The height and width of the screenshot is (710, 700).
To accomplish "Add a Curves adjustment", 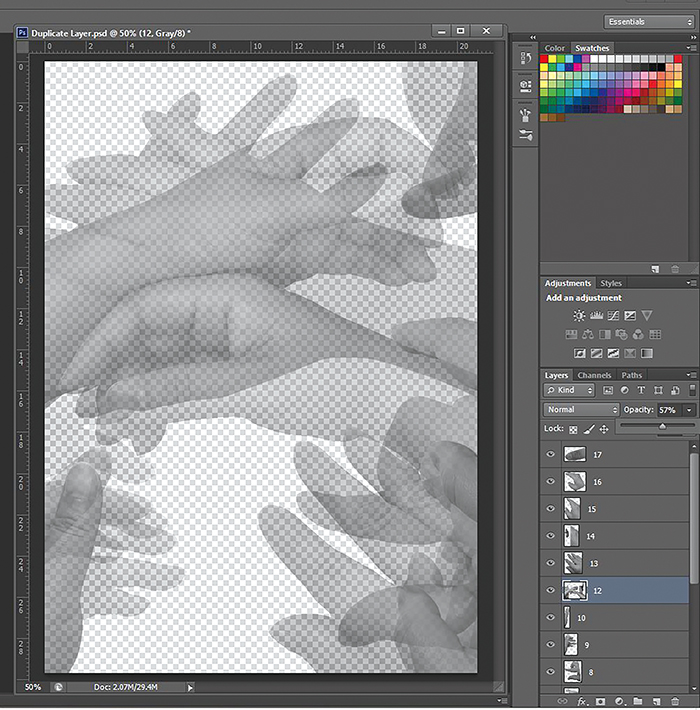I will (613, 316).
